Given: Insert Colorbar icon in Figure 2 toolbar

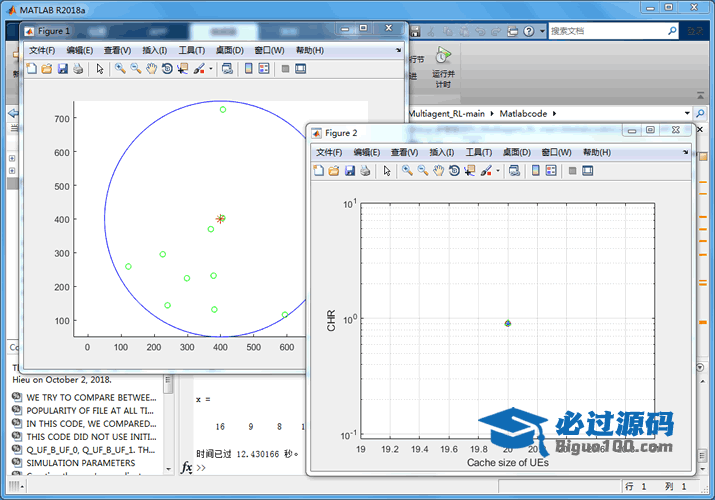Looking at the screenshot, I should coord(536,171).
